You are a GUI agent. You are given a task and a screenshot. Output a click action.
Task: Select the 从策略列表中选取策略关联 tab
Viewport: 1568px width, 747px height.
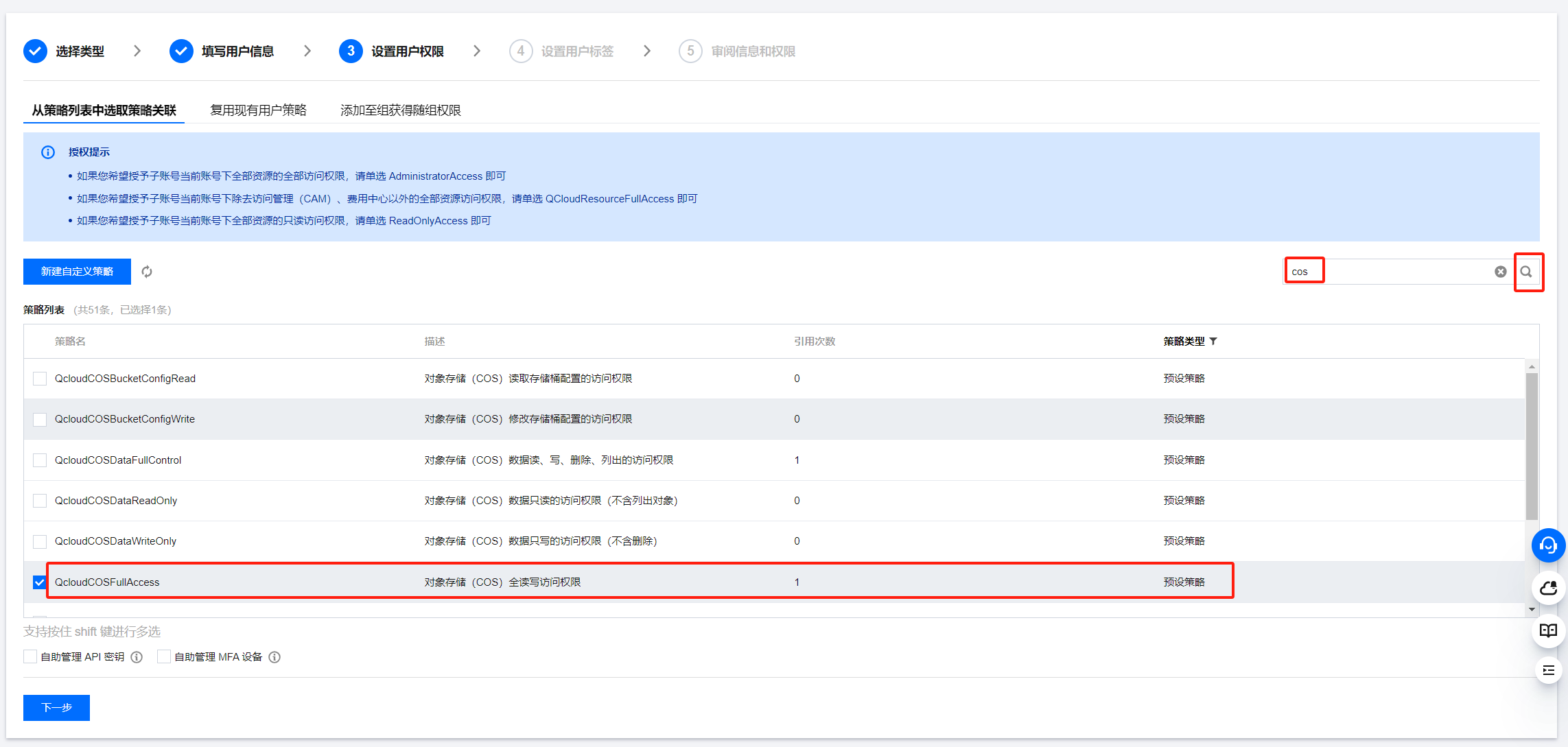104,110
